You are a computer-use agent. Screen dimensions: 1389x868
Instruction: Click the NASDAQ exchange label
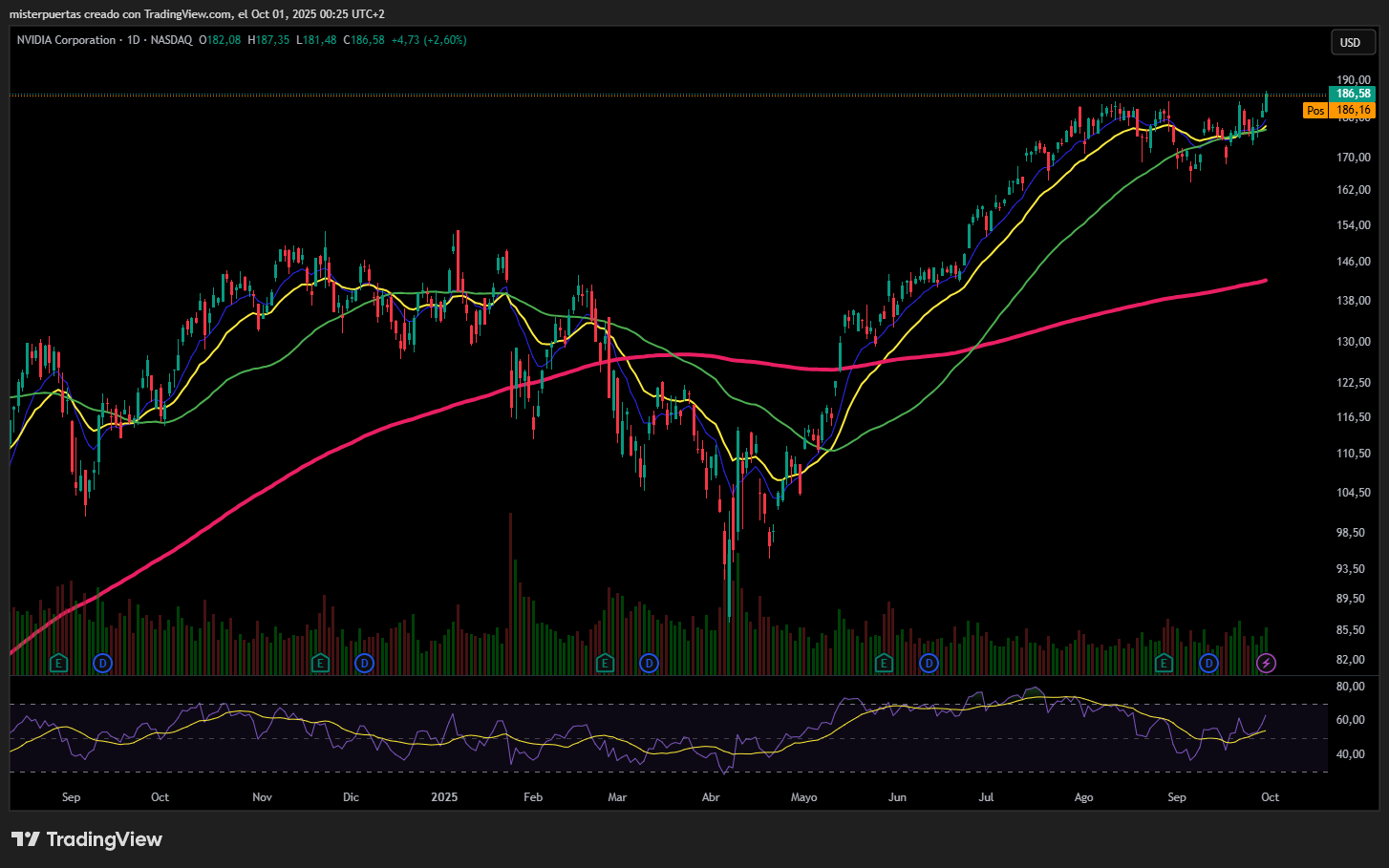tap(171, 40)
